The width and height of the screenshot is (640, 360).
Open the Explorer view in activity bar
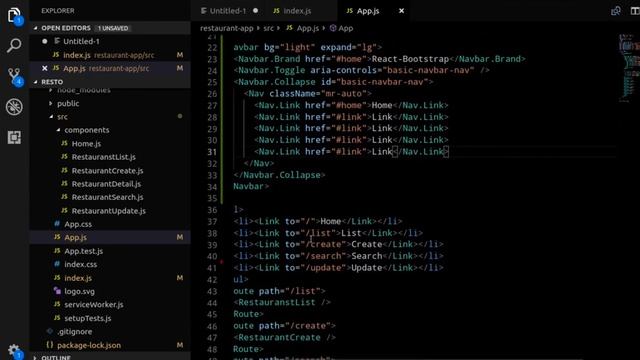click(x=14, y=16)
